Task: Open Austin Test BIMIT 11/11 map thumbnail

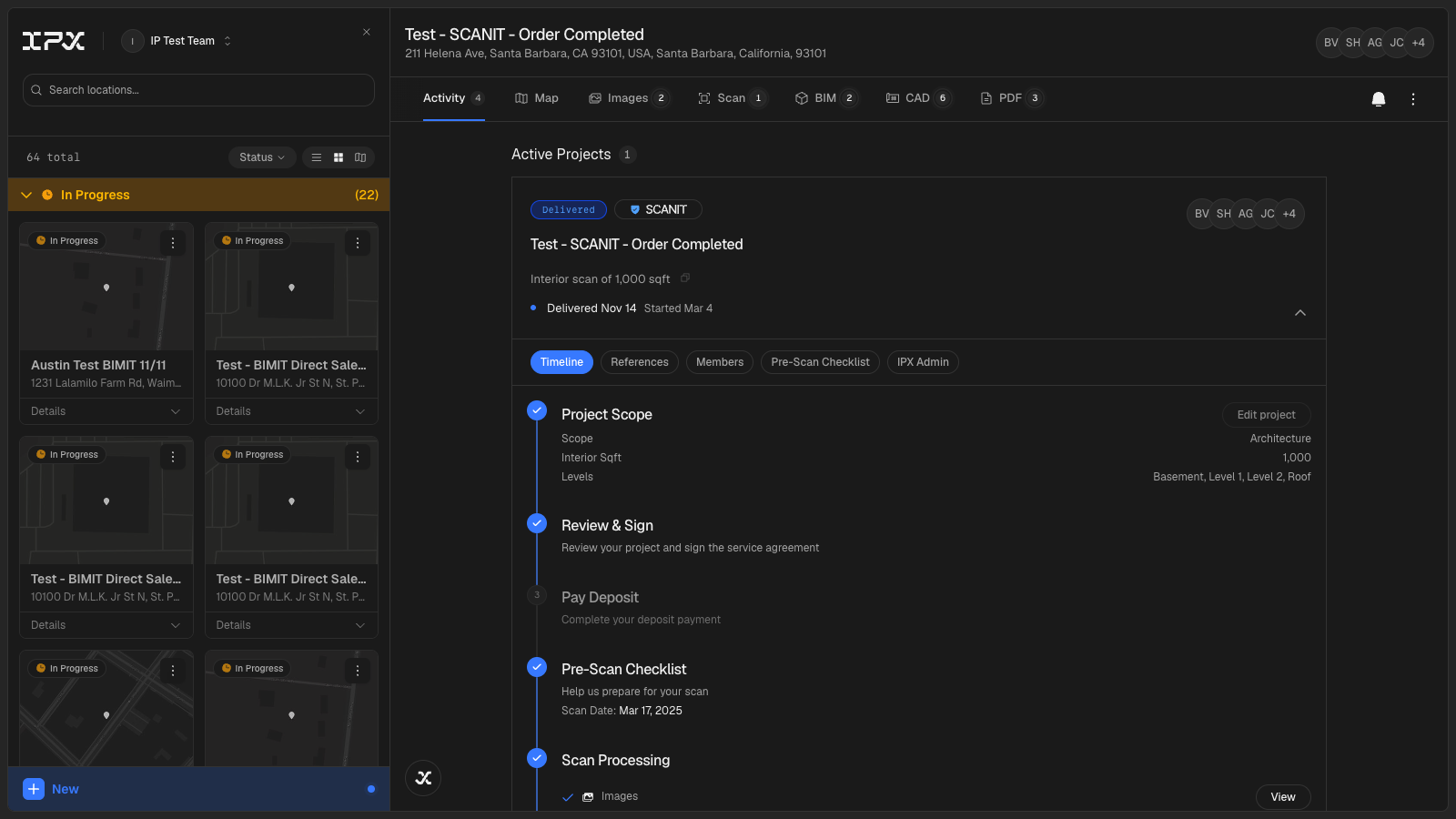Action: tap(106, 288)
